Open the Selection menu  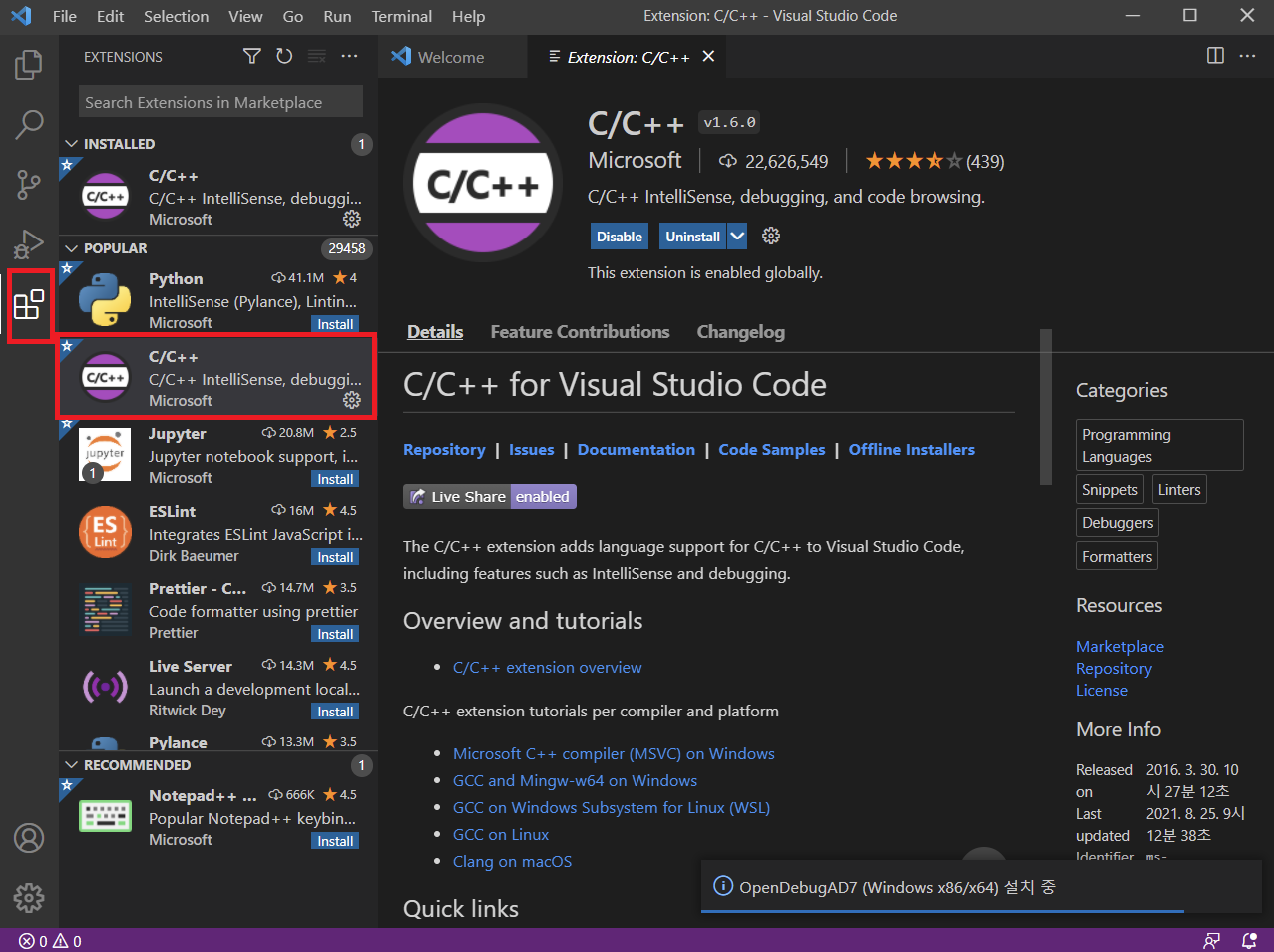pyautogui.click(x=177, y=16)
